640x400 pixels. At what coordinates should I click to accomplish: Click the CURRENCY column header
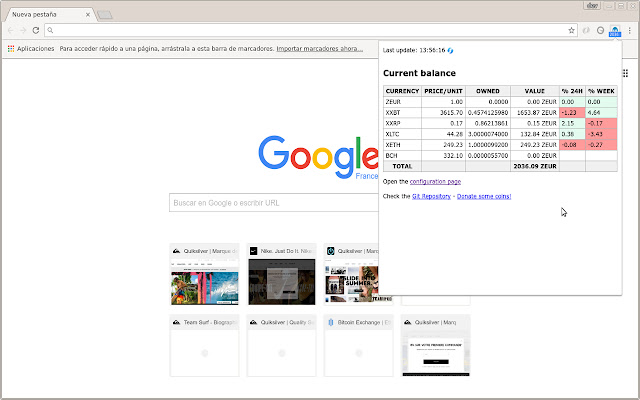click(x=402, y=91)
